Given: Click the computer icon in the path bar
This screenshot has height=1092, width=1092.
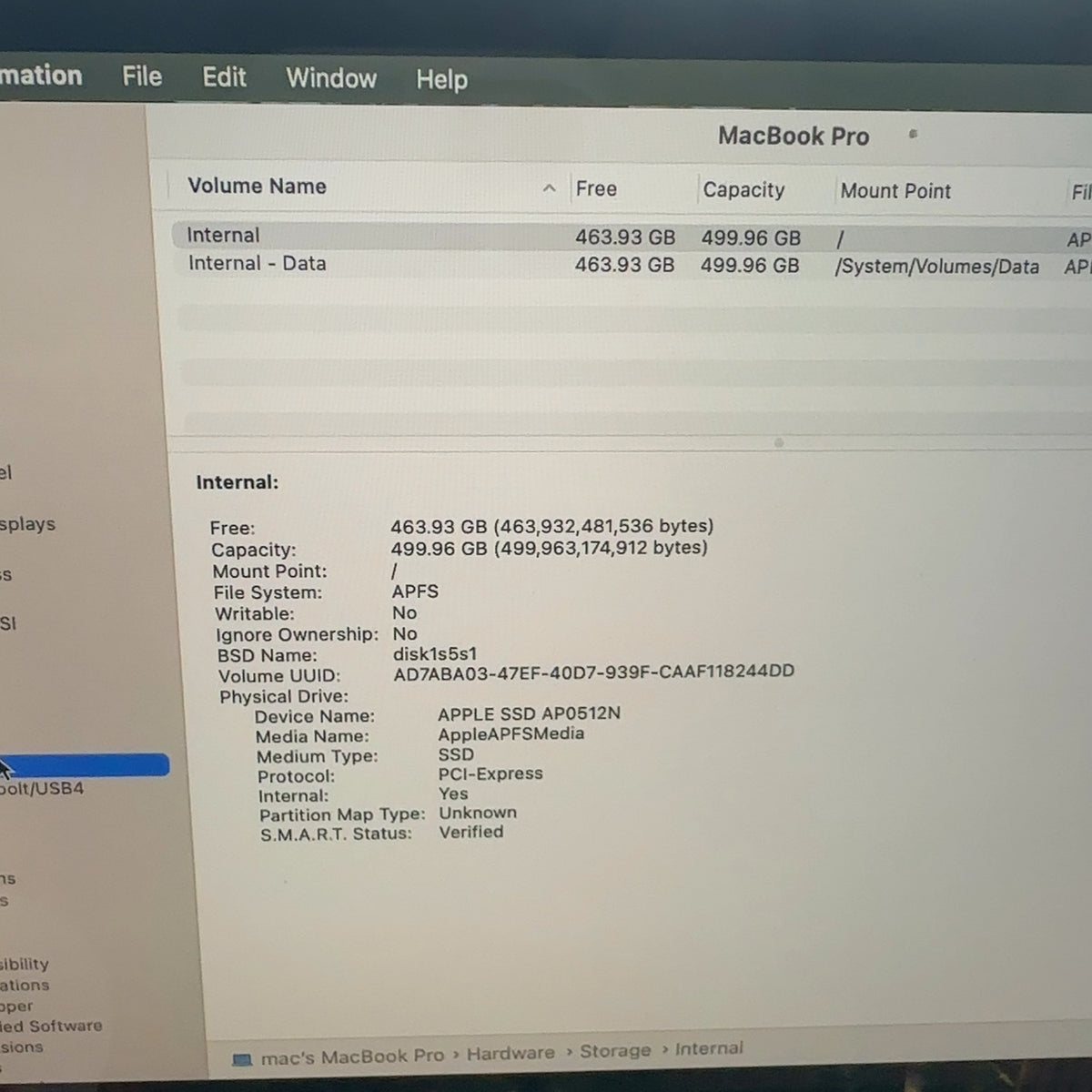Looking at the screenshot, I should 242,1060.
